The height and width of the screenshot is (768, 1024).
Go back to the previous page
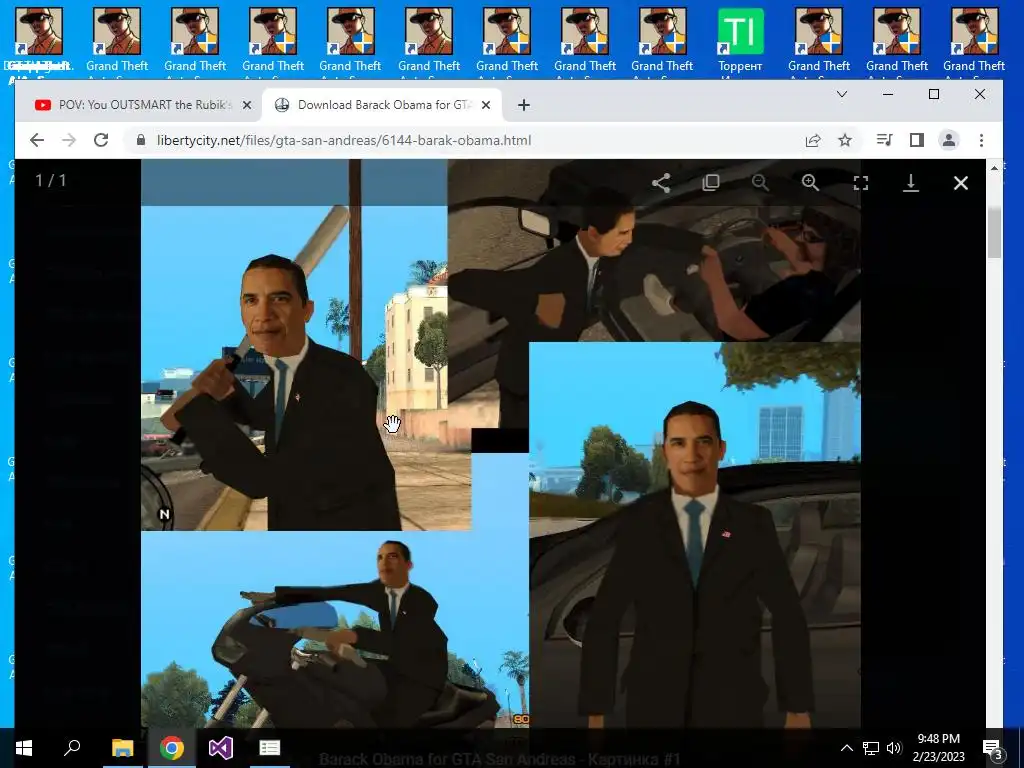pyautogui.click(x=37, y=140)
